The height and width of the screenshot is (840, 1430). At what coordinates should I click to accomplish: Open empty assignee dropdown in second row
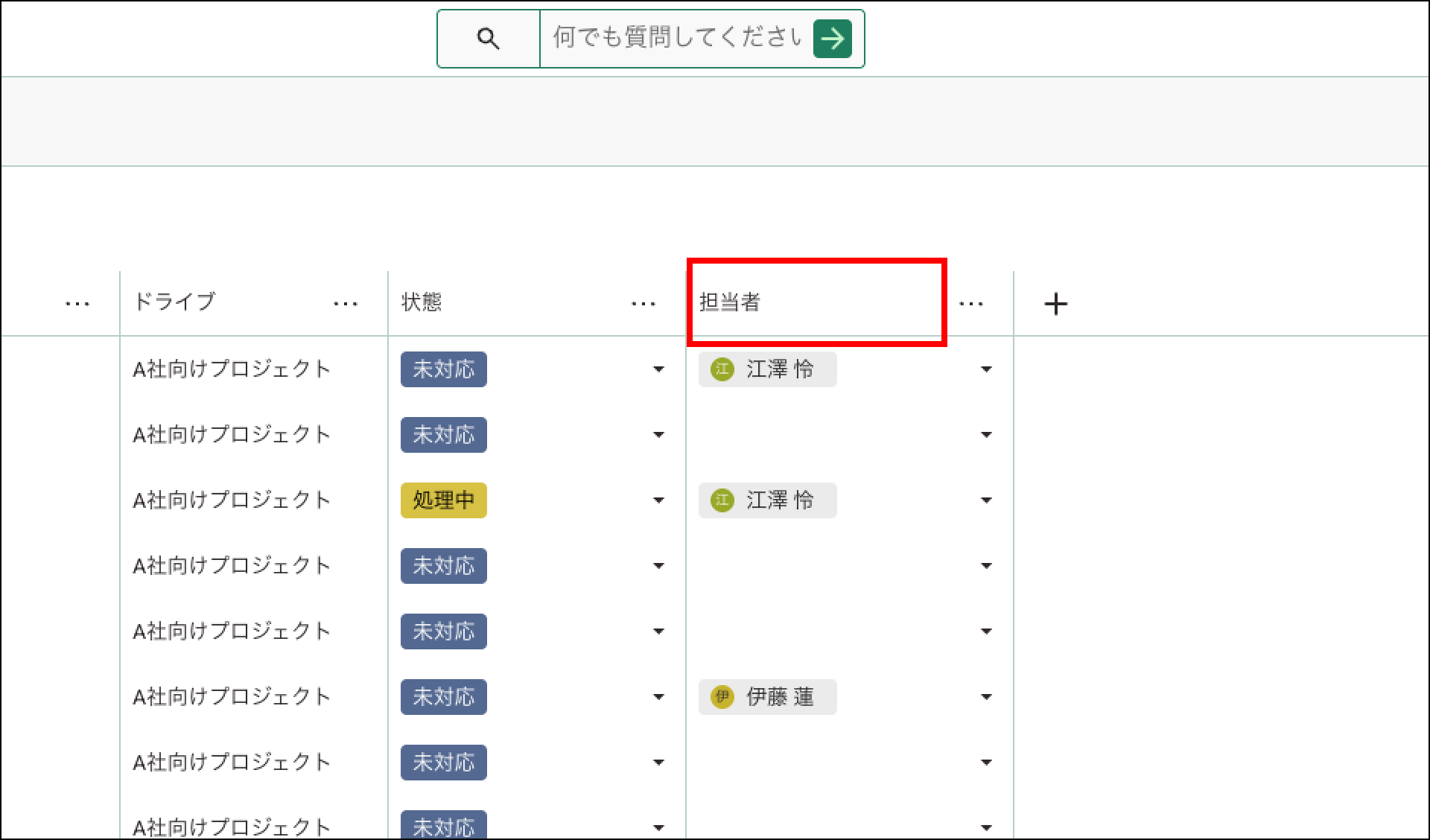[x=986, y=435]
